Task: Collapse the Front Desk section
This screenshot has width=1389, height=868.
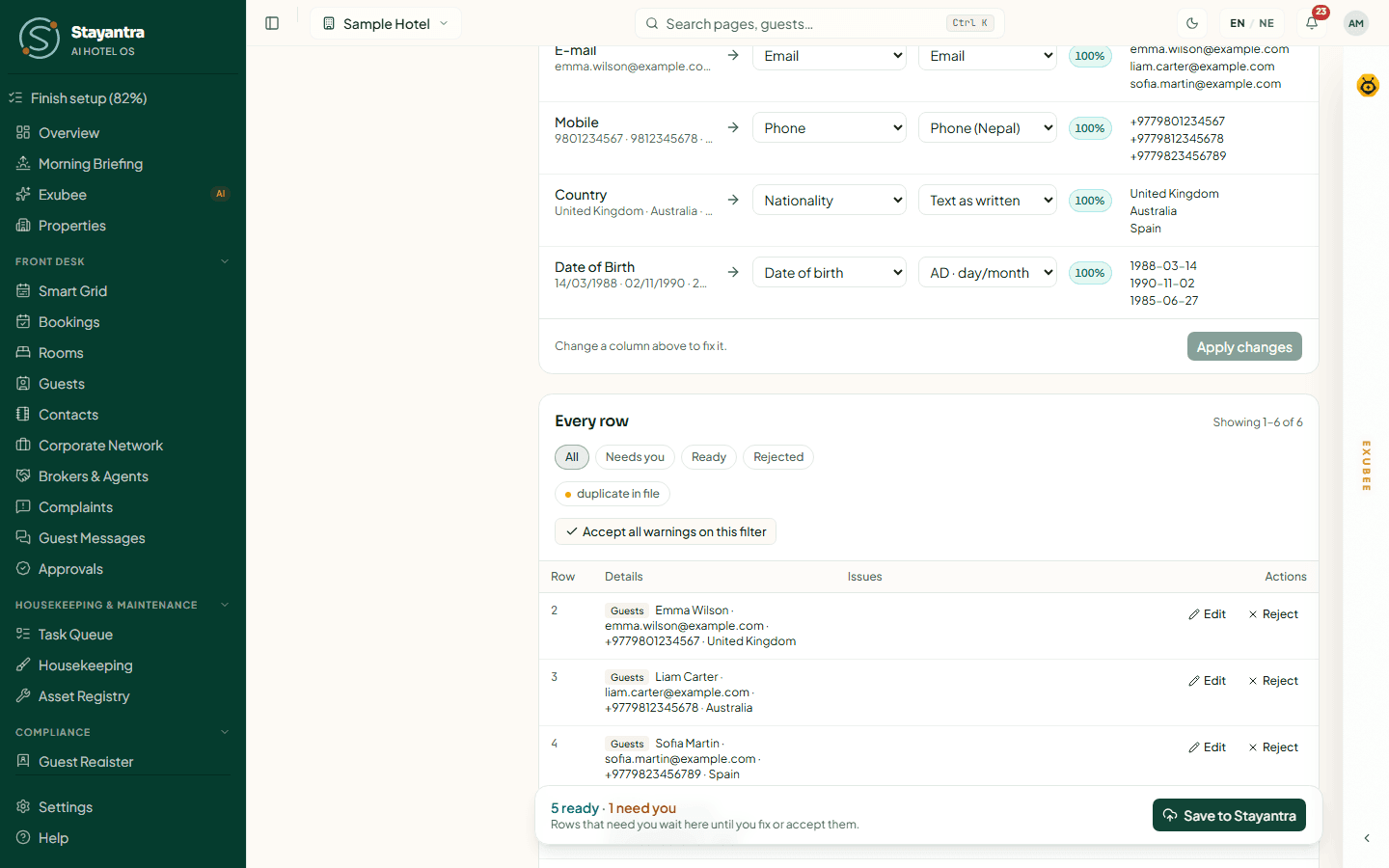Action: (x=225, y=261)
